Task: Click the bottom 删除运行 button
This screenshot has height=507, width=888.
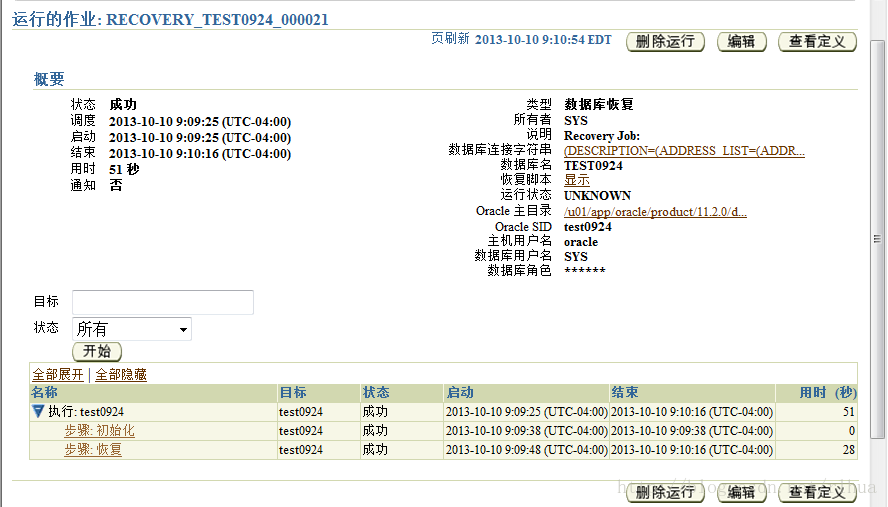Action: [665, 492]
